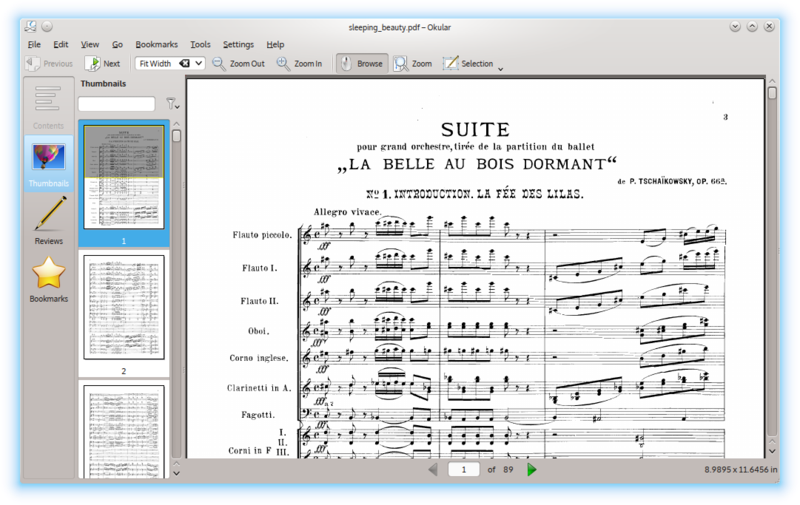
Task: Open the View menu
Action: coord(90,44)
